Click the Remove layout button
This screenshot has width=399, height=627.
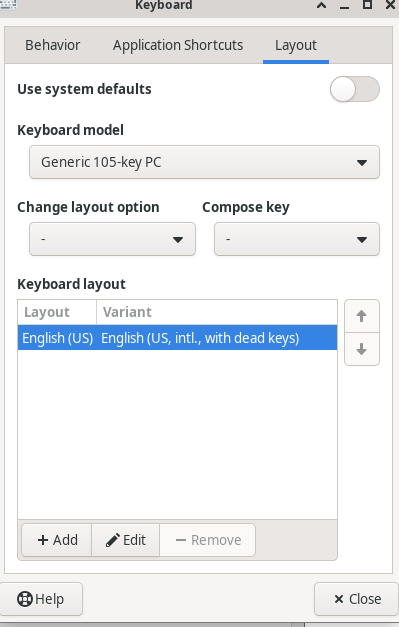coord(207,540)
